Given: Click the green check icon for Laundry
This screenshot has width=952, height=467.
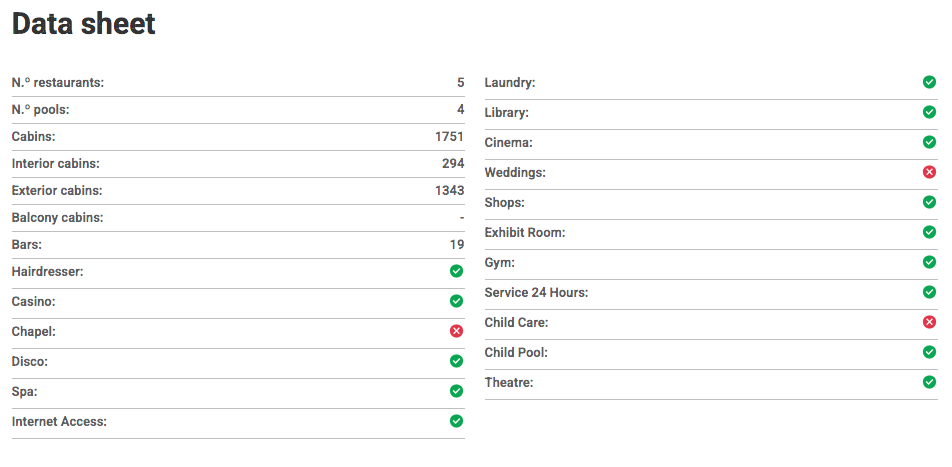Looking at the screenshot, I should click(x=929, y=82).
